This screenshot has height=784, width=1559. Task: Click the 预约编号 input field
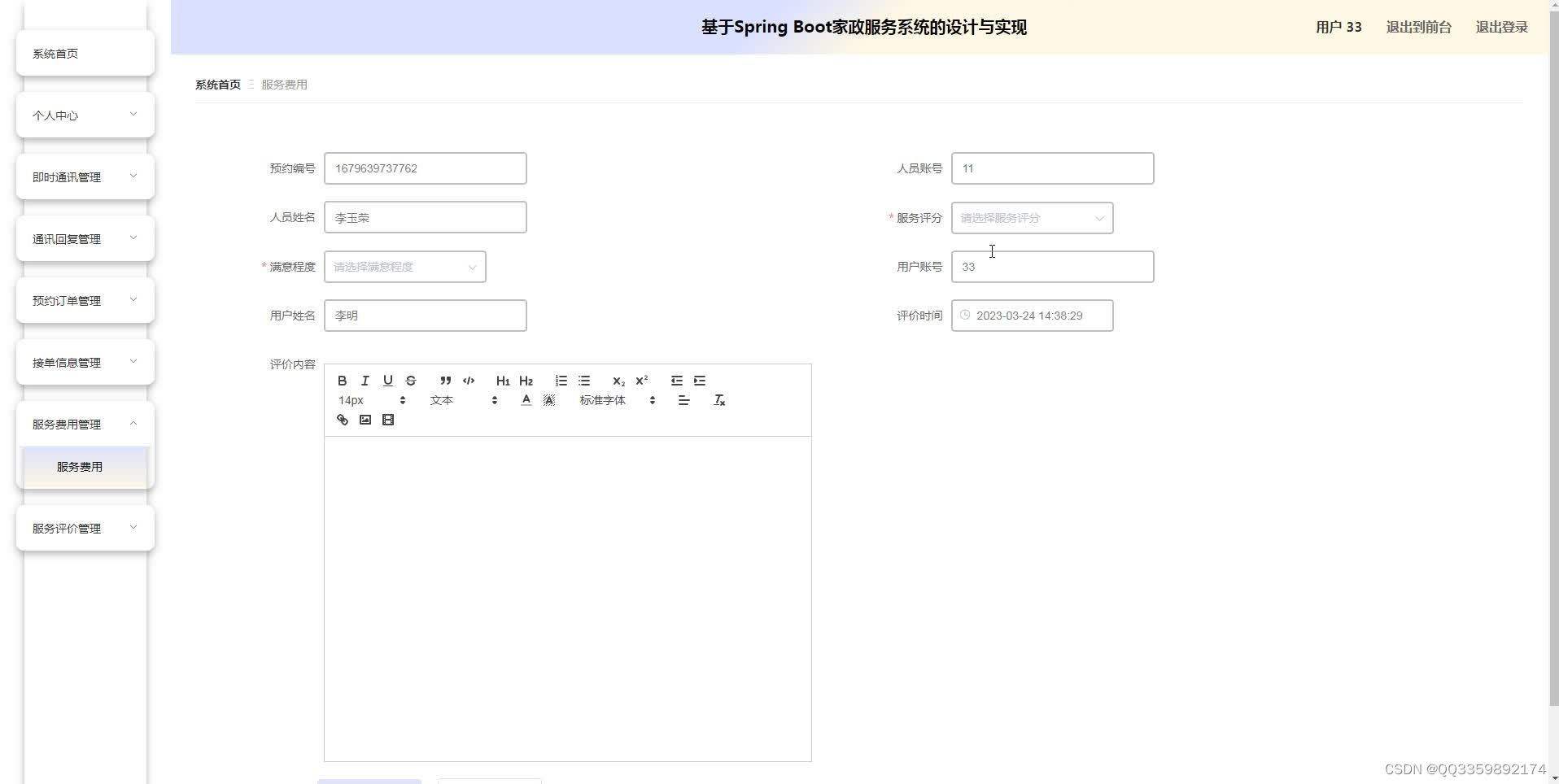(425, 168)
